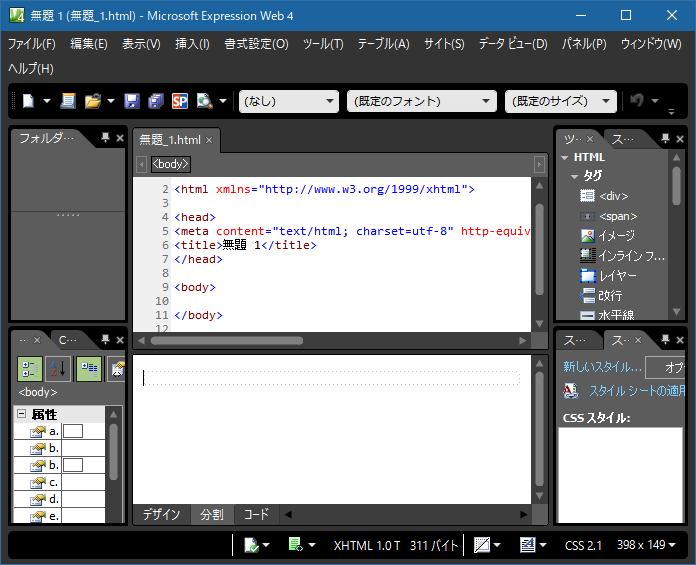Screen dimensions: 696x565
Task: Click color value box of attribute a.
Action: pos(73,431)
